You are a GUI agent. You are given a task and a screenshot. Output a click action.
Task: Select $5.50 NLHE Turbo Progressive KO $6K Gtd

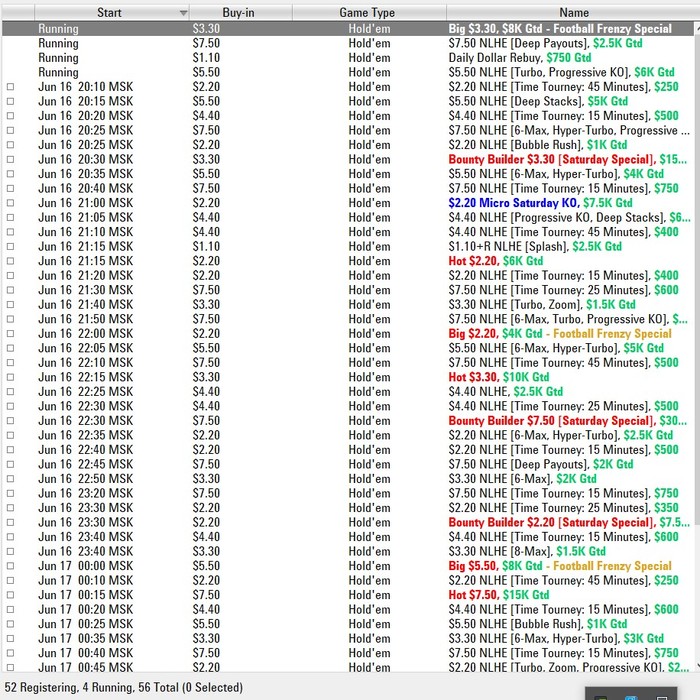click(348, 72)
